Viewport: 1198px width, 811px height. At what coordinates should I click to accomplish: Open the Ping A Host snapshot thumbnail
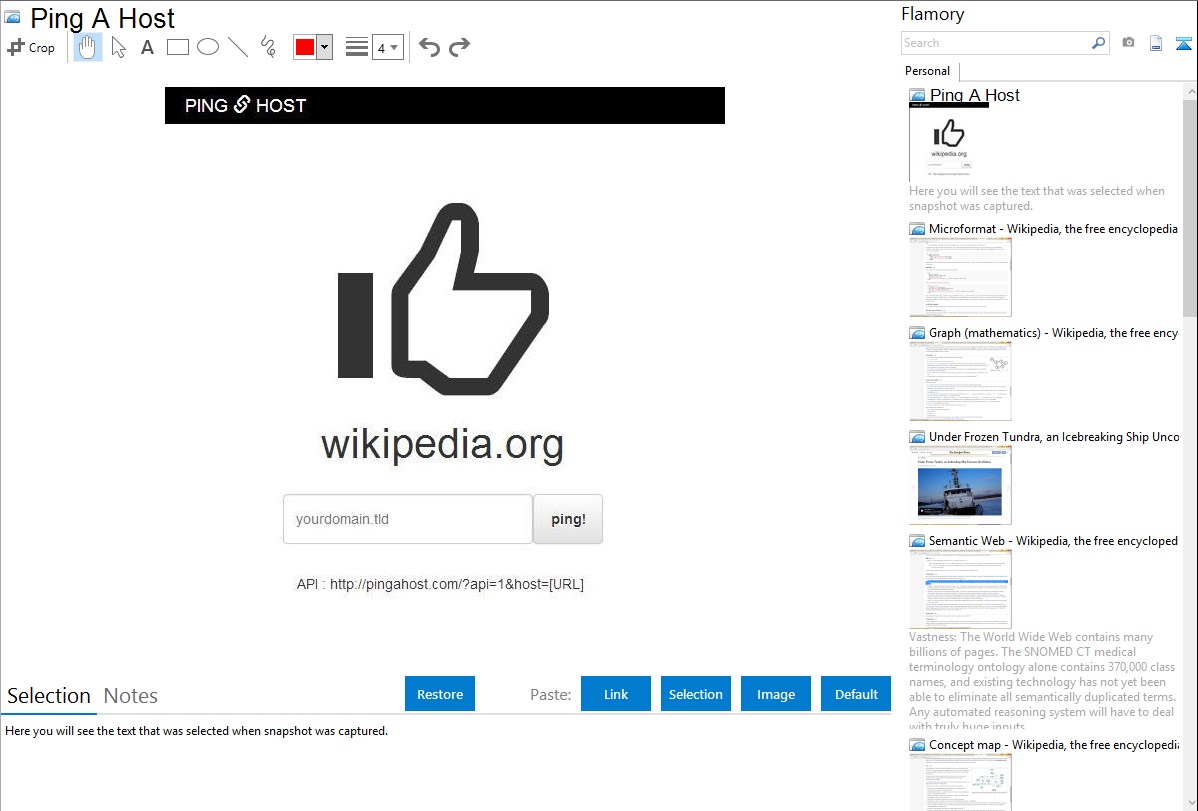point(949,143)
